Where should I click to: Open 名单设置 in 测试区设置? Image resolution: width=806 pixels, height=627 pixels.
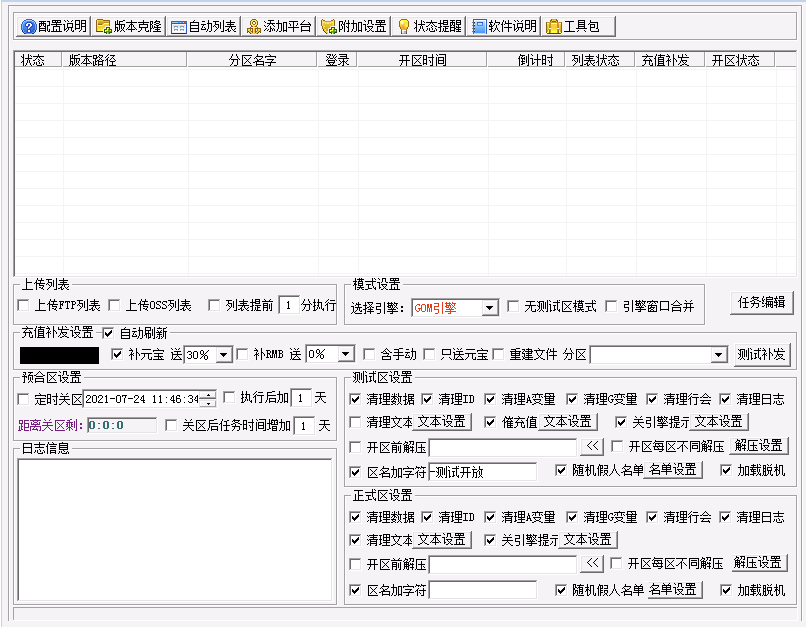673,470
